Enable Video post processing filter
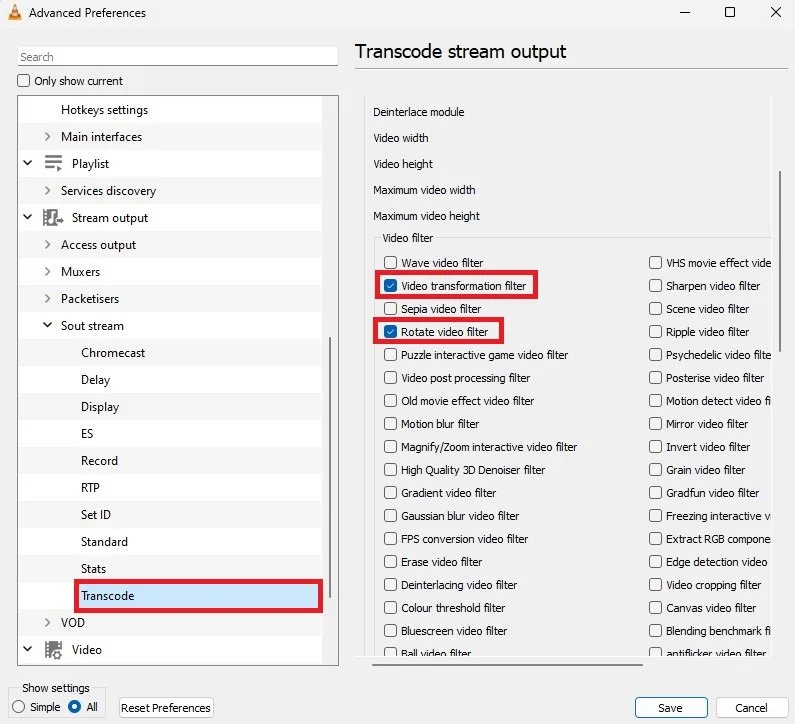 pyautogui.click(x=390, y=378)
